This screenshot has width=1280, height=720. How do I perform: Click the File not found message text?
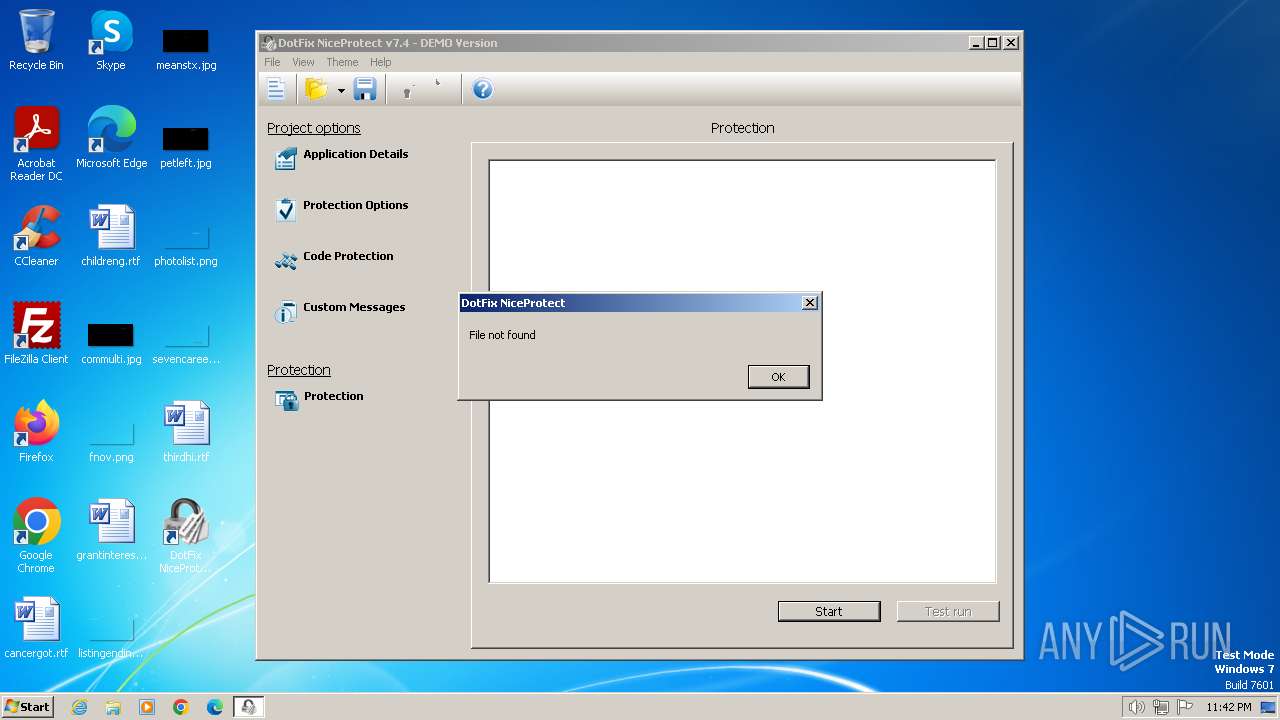tap(502, 335)
